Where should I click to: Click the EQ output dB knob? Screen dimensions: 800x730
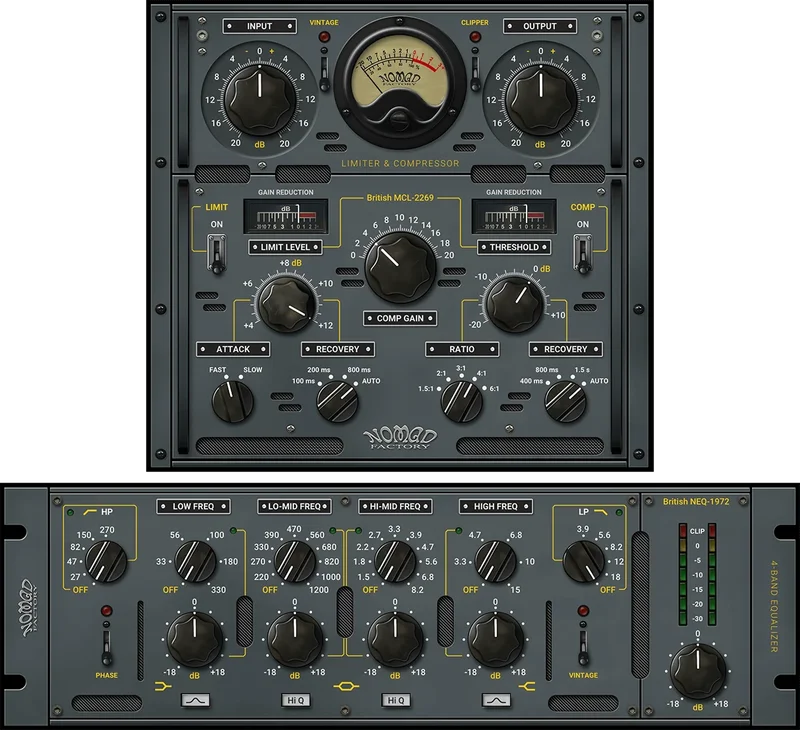[698, 671]
